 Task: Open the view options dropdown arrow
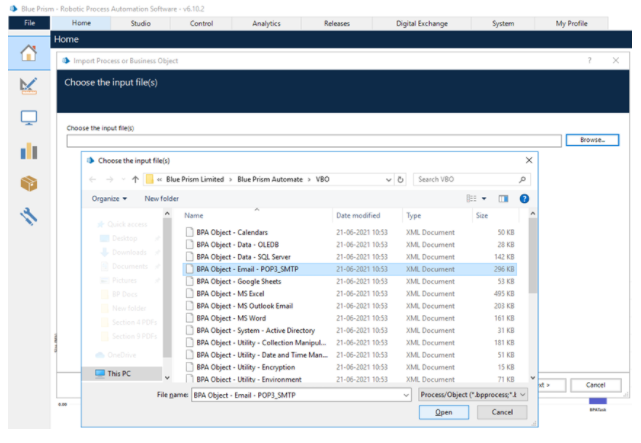[x=484, y=199]
